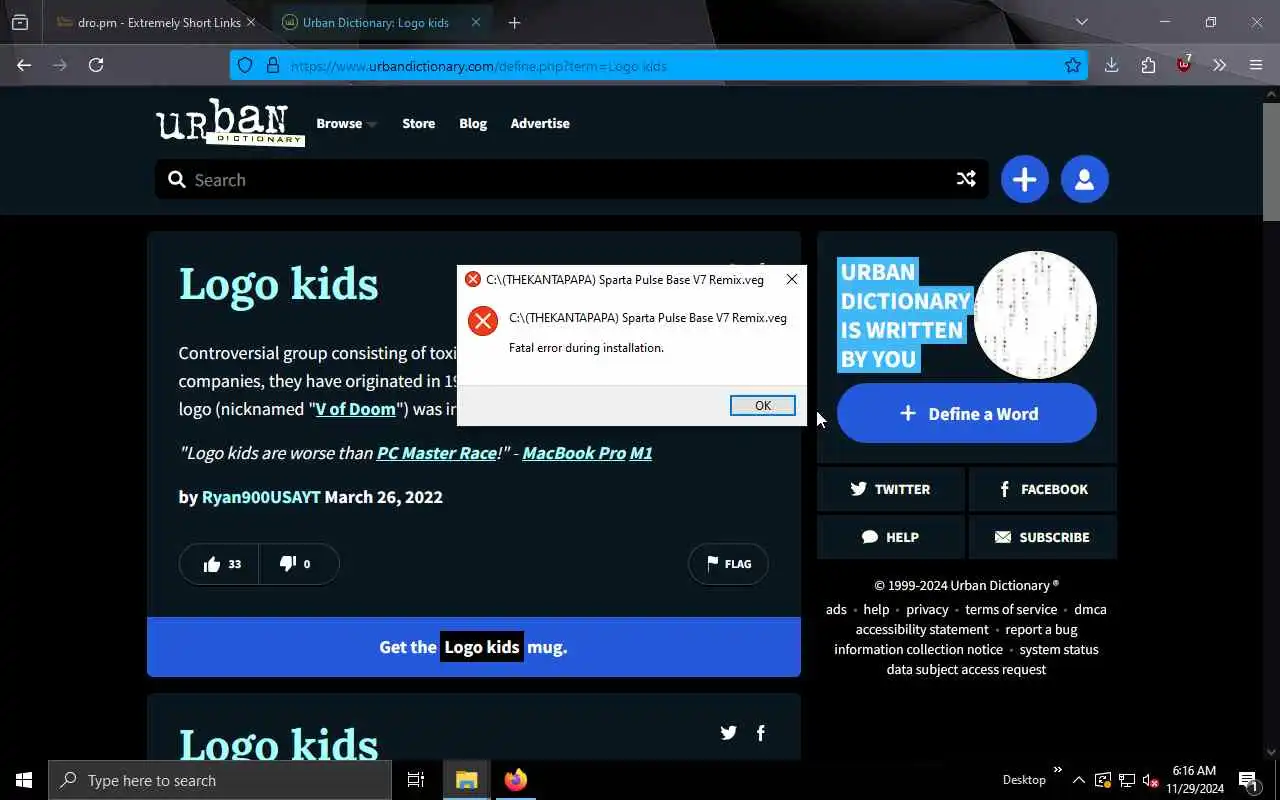Open the privacy footer link
The width and height of the screenshot is (1280, 800).
(927, 609)
